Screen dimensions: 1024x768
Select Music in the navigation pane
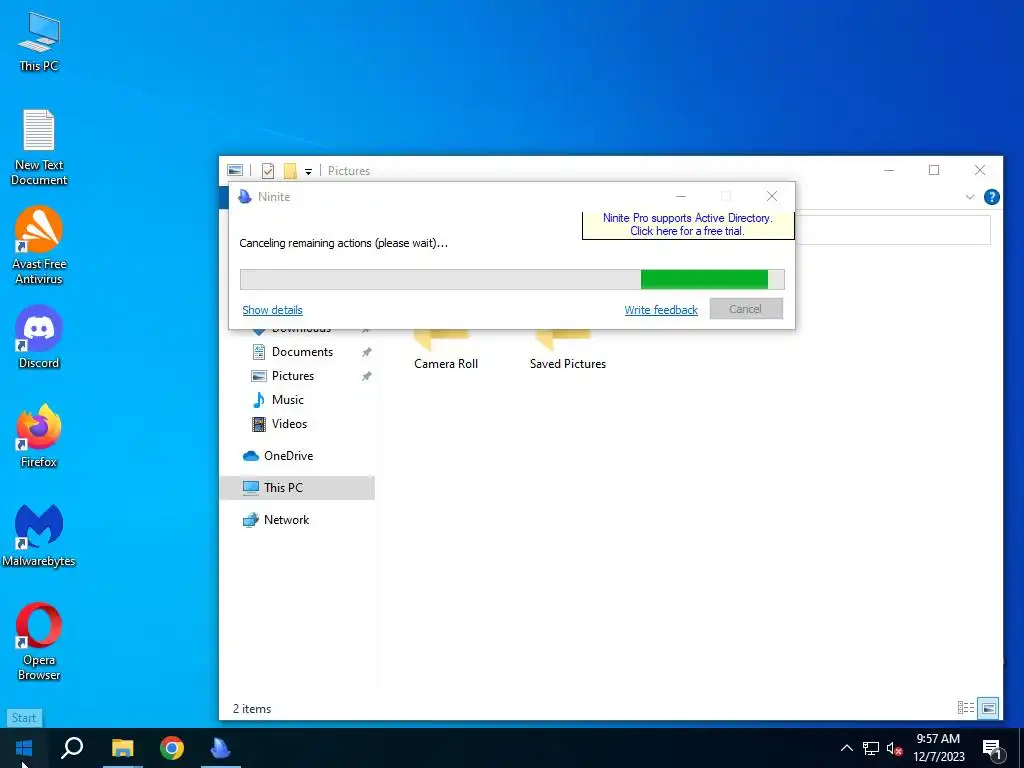tap(287, 400)
